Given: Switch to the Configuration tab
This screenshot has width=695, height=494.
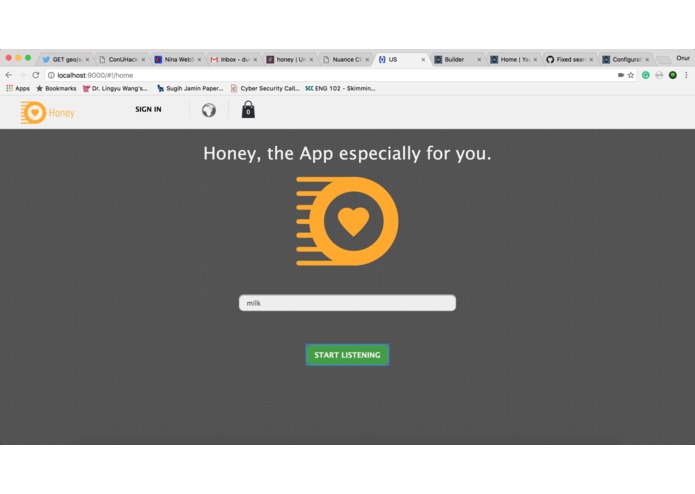Looking at the screenshot, I should pos(625,59).
